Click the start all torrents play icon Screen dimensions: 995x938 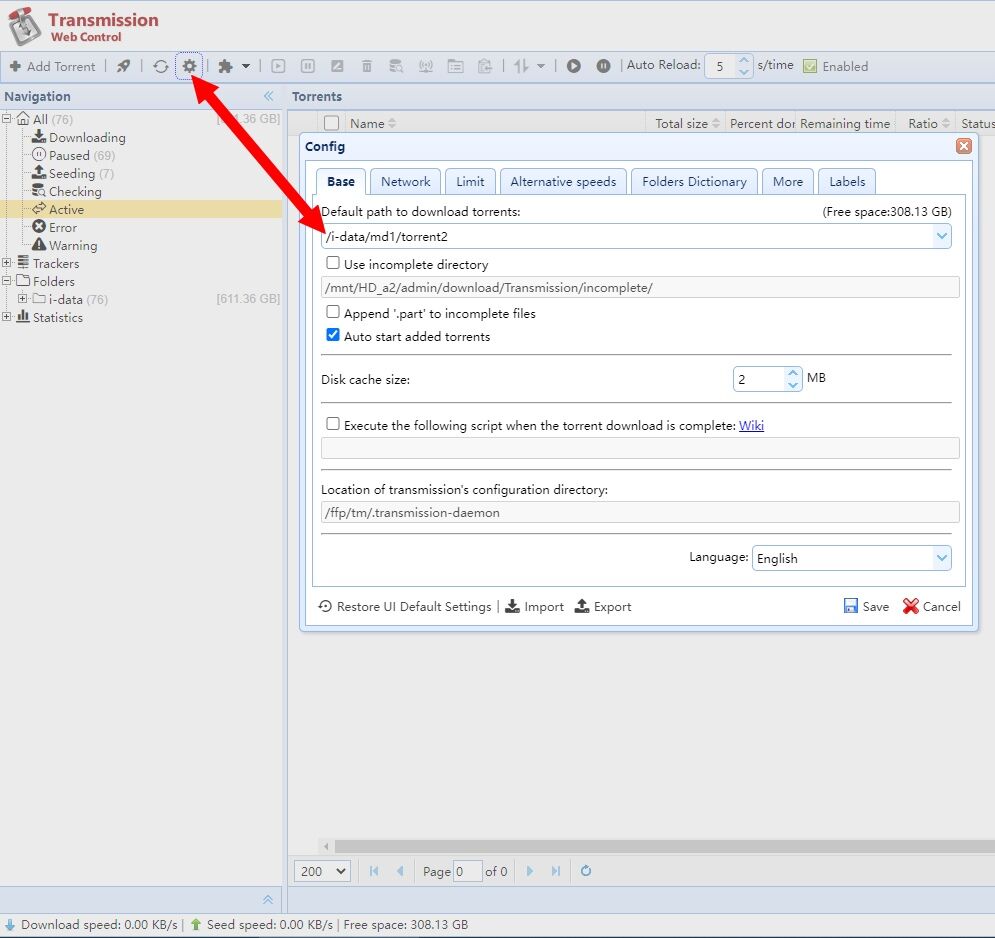[574, 66]
